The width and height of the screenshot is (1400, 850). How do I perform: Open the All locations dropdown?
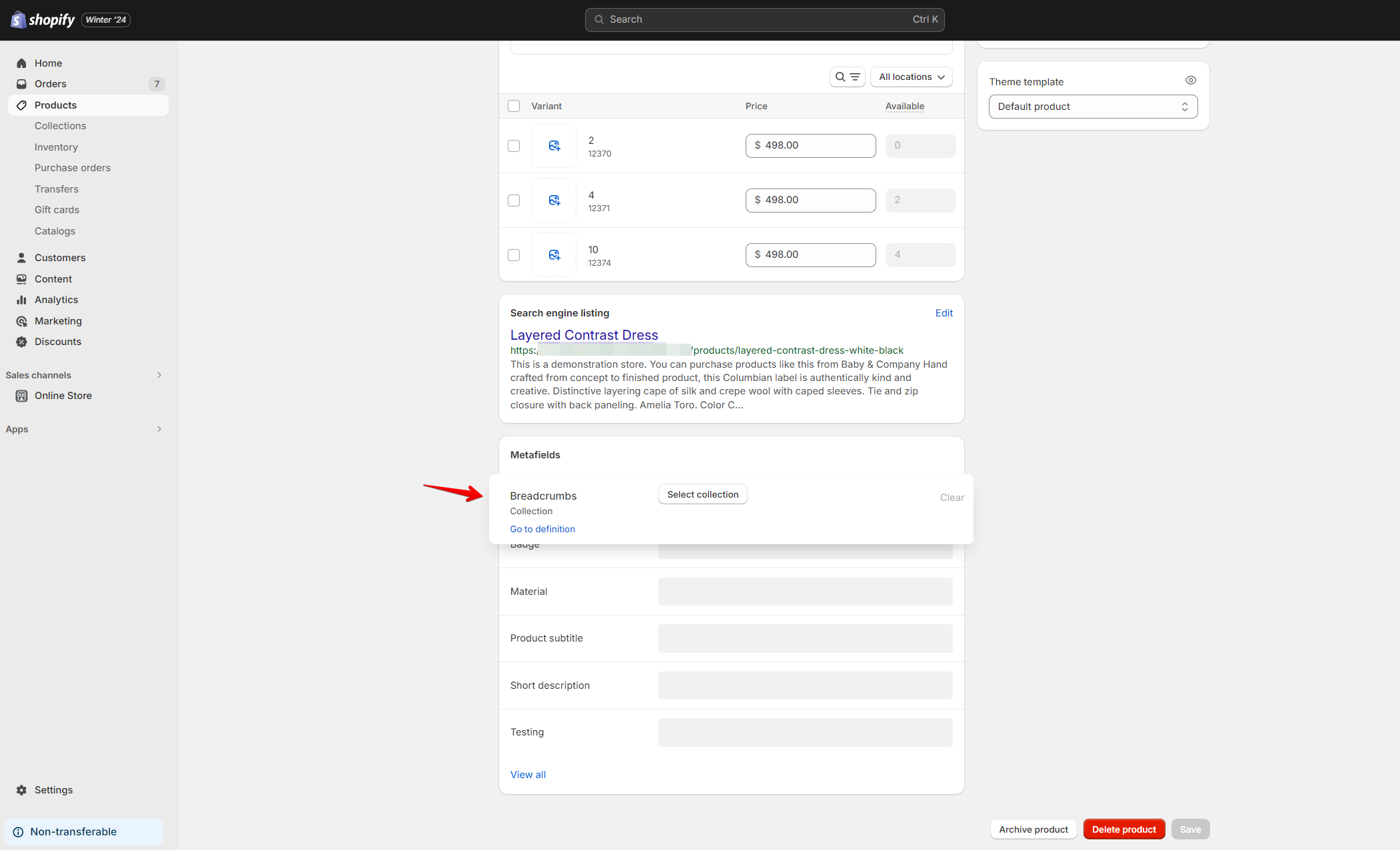pos(912,77)
